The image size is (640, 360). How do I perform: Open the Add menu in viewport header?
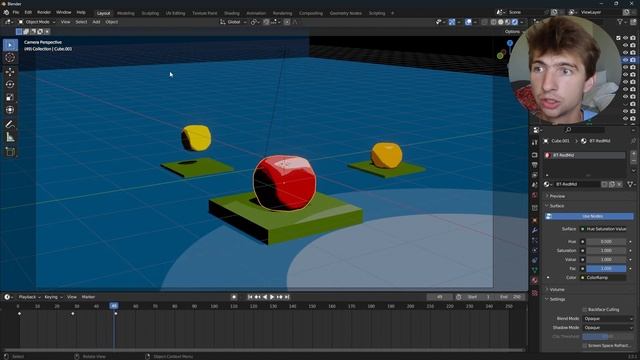click(x=96, y=22)
